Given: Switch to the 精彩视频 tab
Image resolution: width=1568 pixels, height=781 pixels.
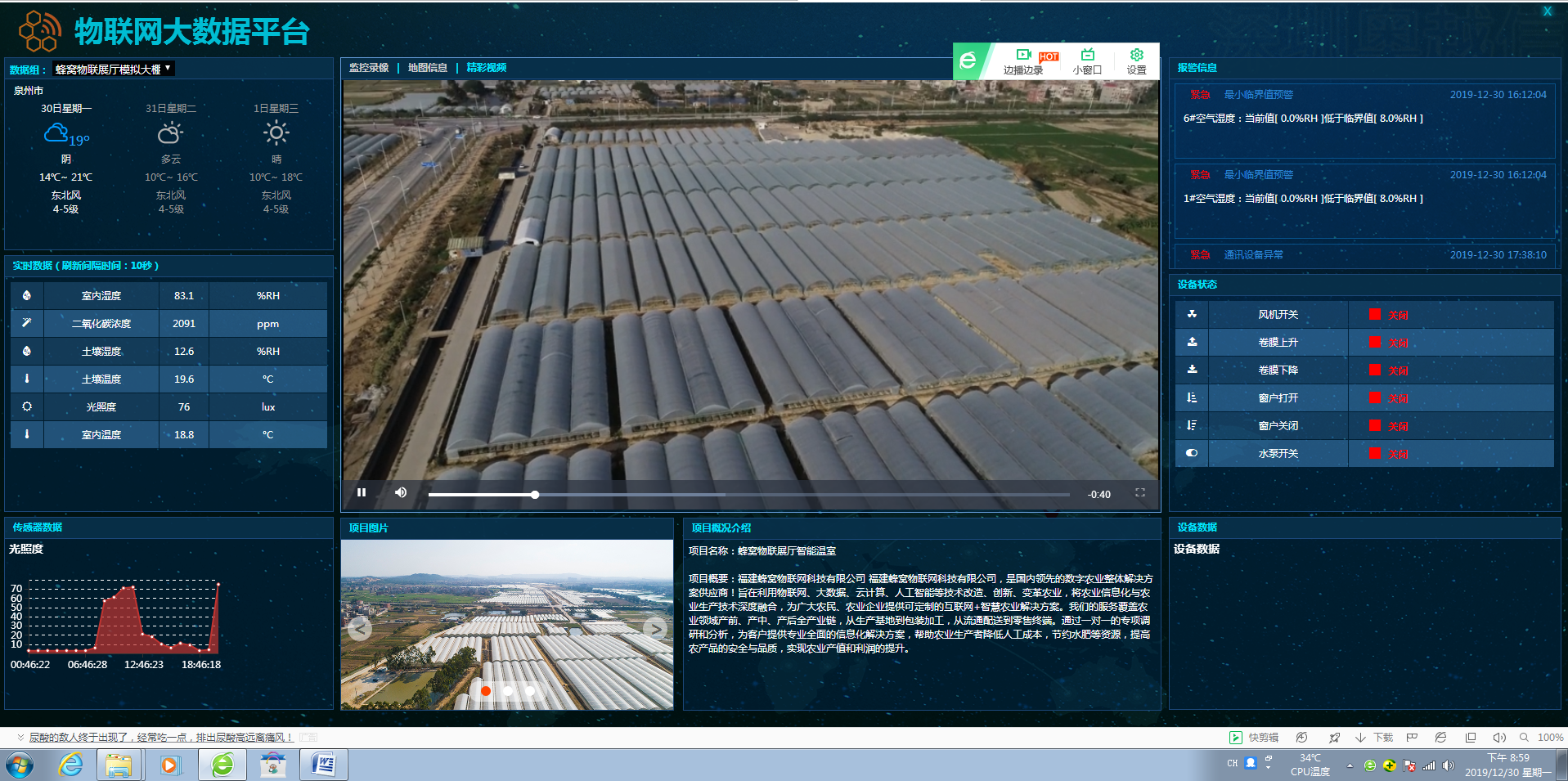Looking at the screenshot, I should [487, 68].
